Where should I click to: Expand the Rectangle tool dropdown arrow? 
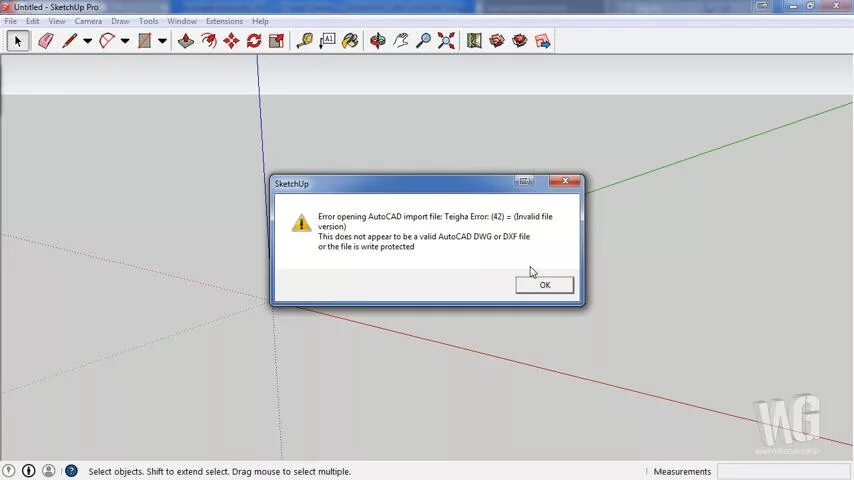point(162,41)
